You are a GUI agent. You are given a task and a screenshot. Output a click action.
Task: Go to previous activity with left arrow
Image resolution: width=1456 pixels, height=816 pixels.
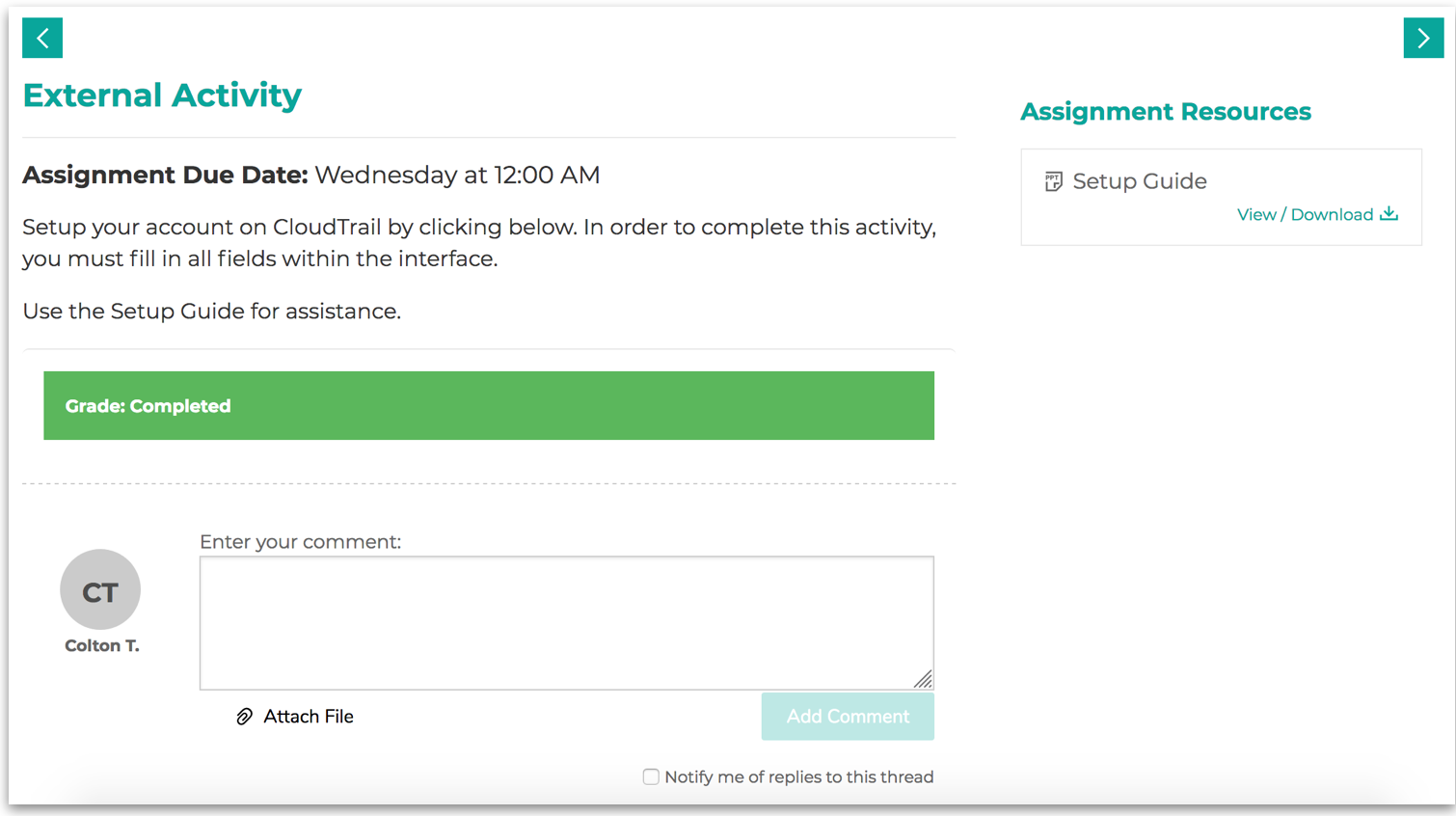point(42,38)
